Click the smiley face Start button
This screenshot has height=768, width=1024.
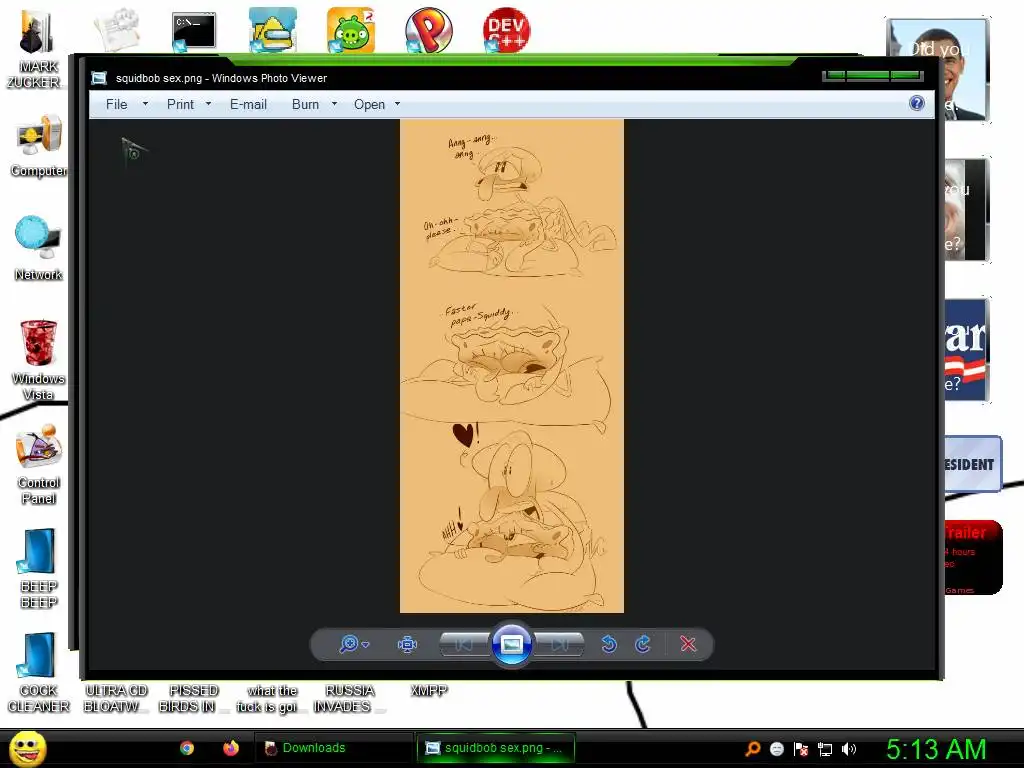27,748
